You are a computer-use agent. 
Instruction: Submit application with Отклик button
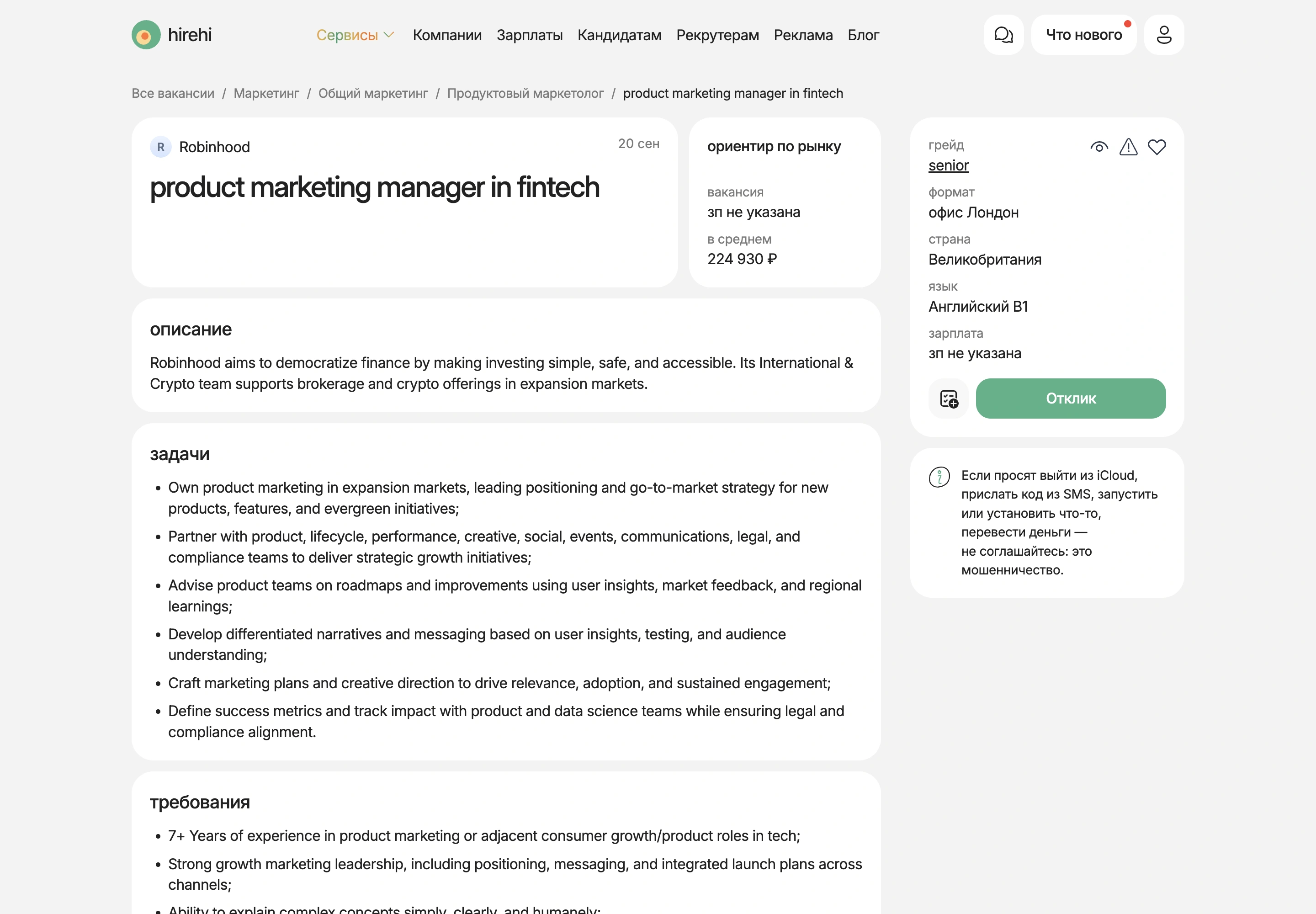pos(1070,399)
